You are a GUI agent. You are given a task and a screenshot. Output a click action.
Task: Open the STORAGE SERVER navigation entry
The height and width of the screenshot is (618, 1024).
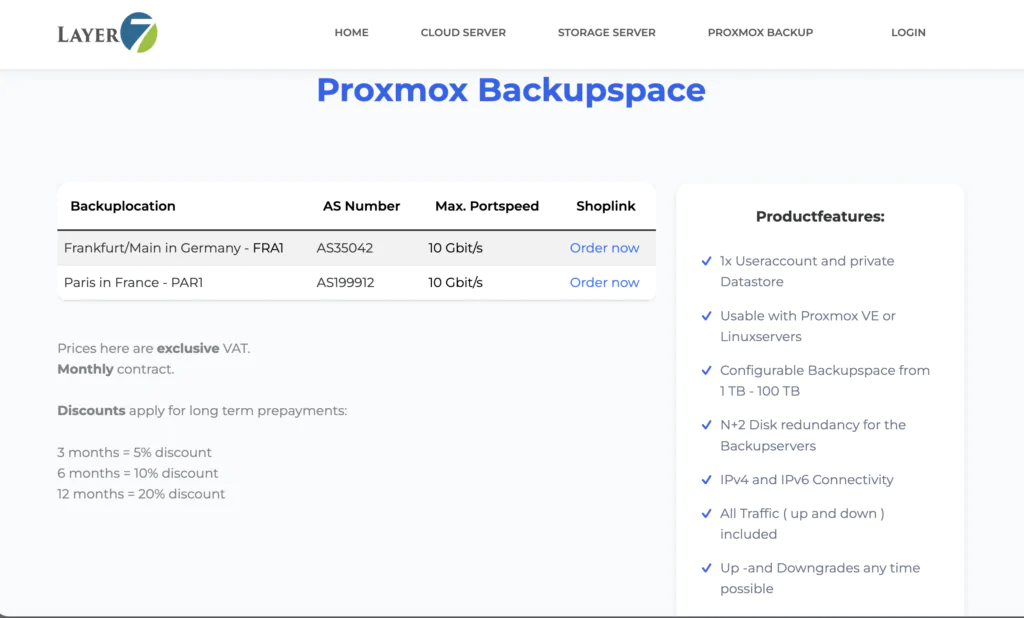pos(606,32)
